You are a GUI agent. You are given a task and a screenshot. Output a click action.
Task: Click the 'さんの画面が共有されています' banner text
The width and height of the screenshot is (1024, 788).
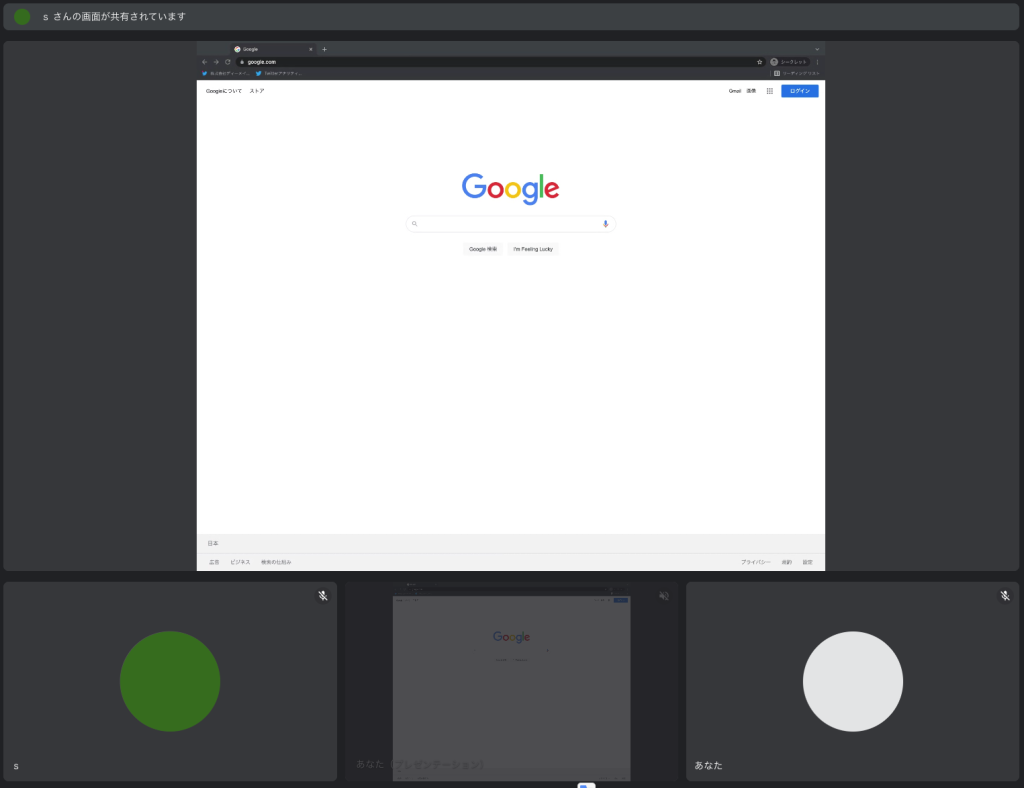(x=120, y=17)
